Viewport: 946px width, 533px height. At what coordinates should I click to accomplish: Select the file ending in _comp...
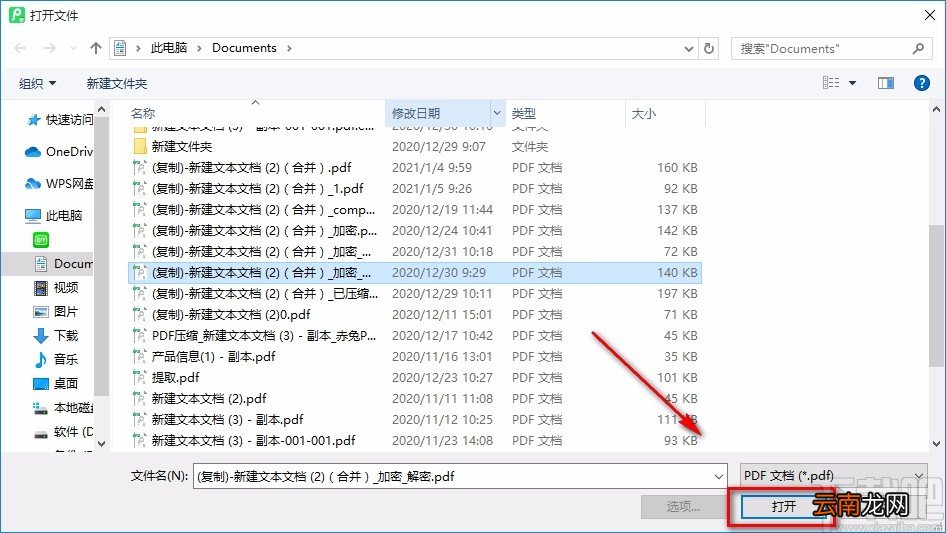(x=415, y=209)
